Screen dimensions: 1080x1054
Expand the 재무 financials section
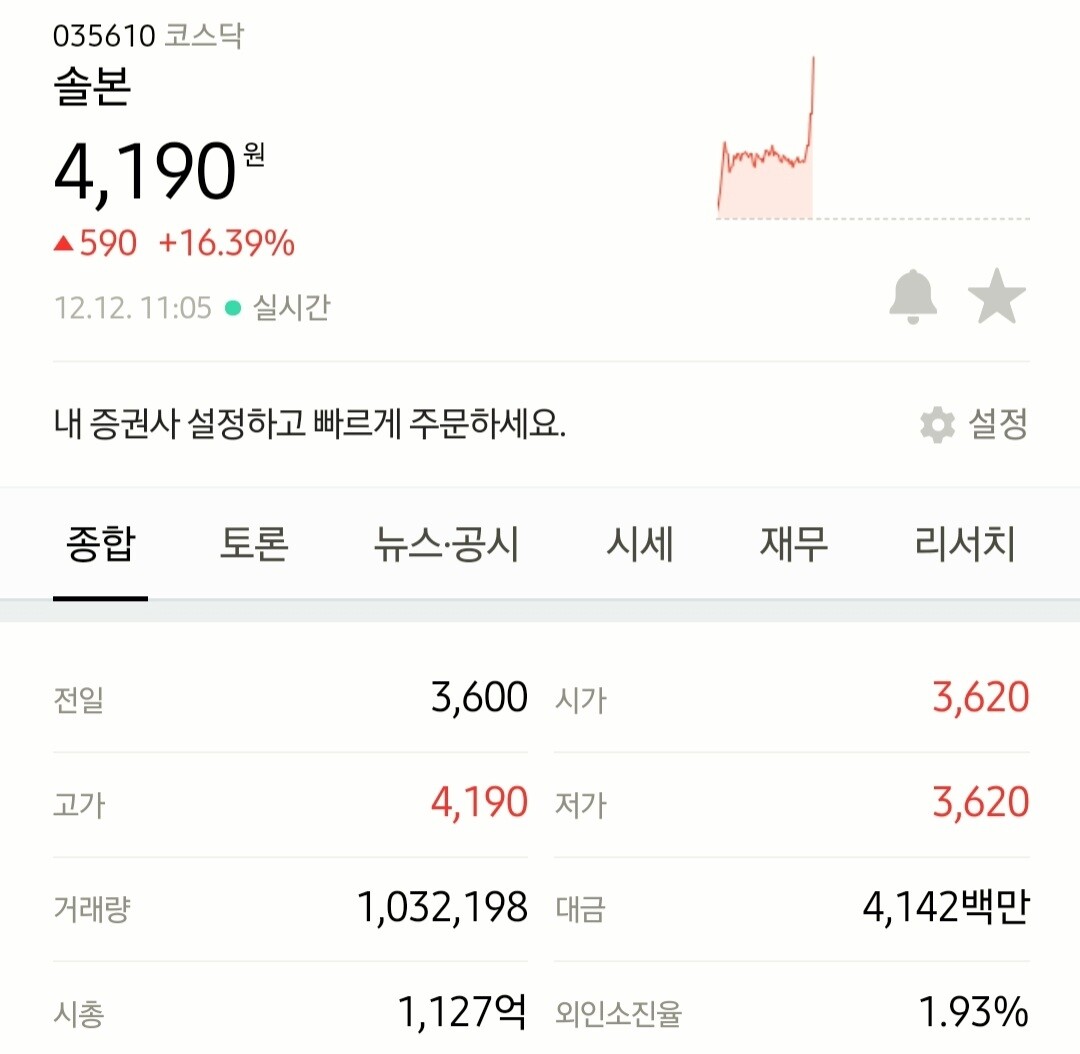pos(792,543)
